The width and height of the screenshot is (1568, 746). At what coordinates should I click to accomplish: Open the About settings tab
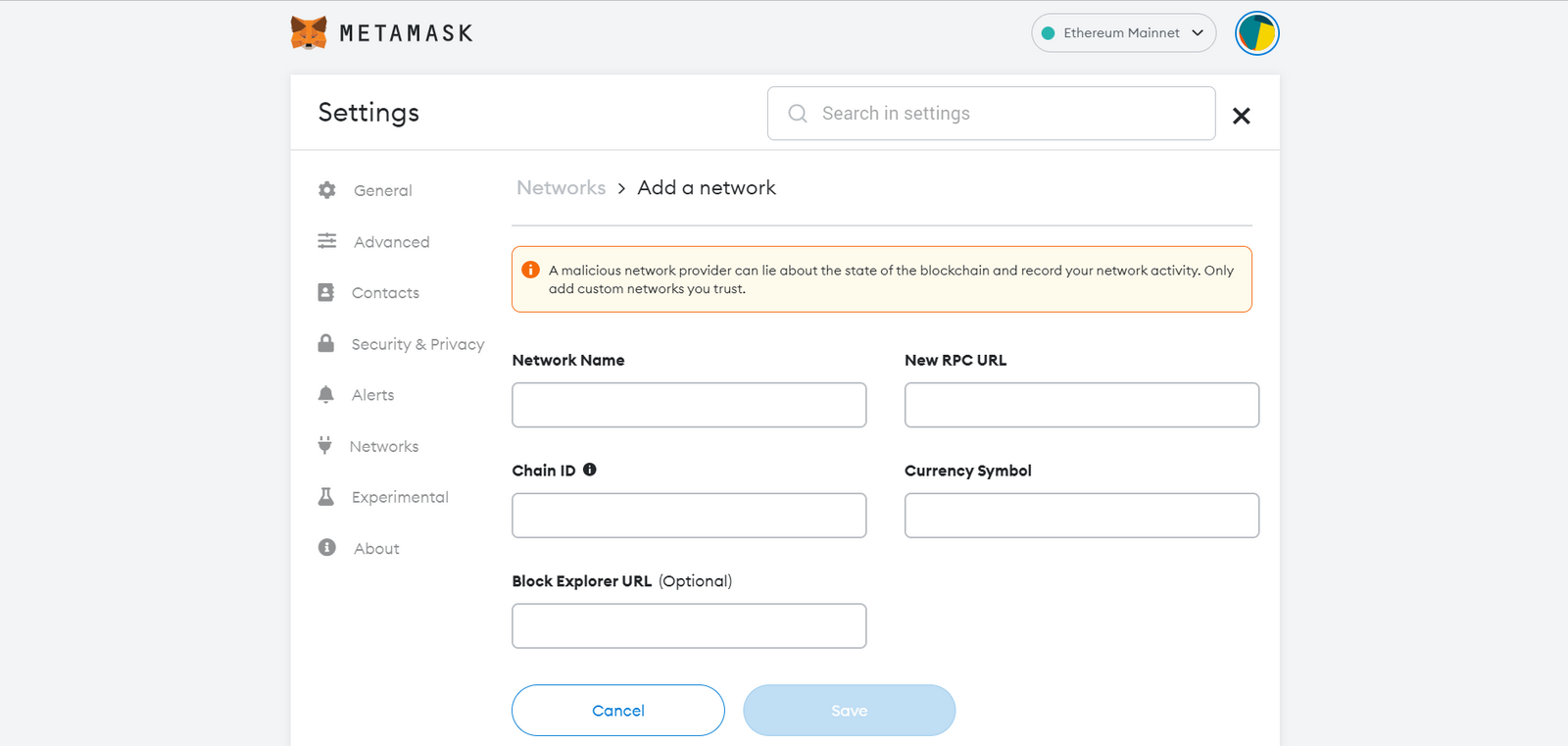coord(376,548)
